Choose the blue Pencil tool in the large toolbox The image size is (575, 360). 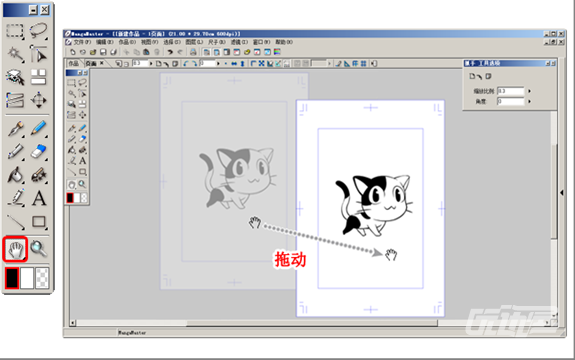tap(39, 128)
